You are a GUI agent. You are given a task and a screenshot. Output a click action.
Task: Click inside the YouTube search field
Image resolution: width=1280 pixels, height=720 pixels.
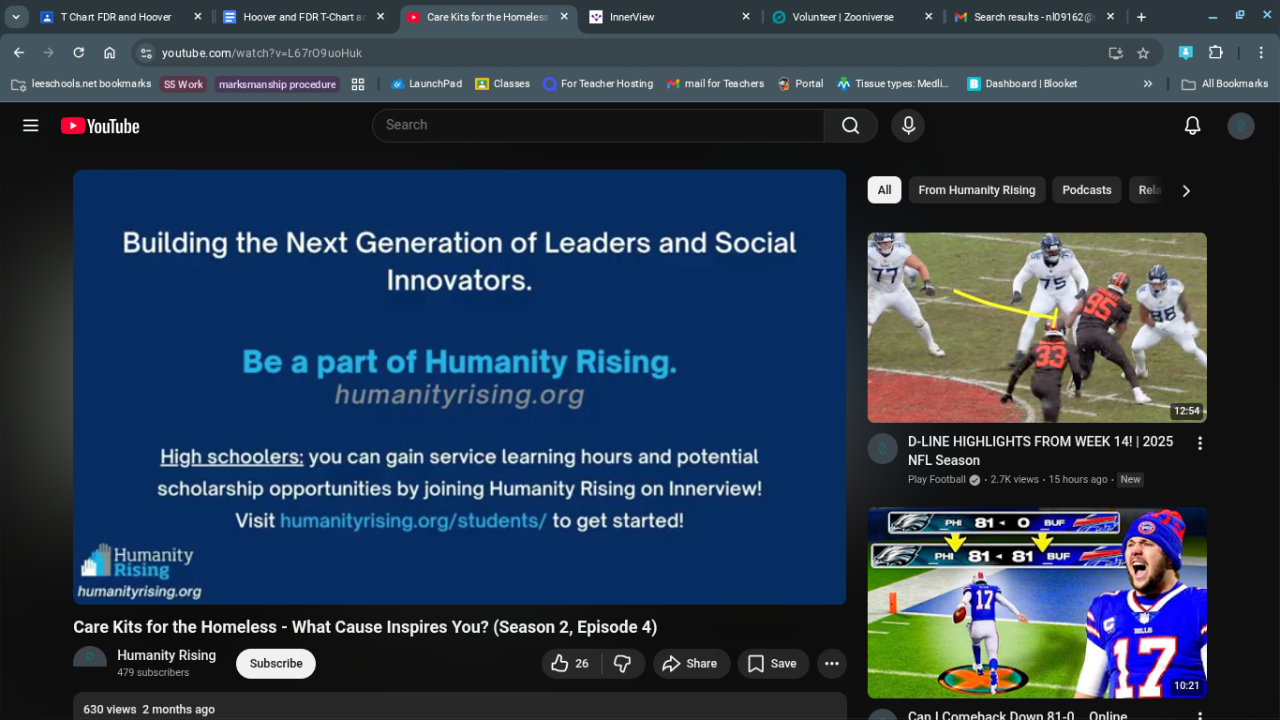coord(600,126)
